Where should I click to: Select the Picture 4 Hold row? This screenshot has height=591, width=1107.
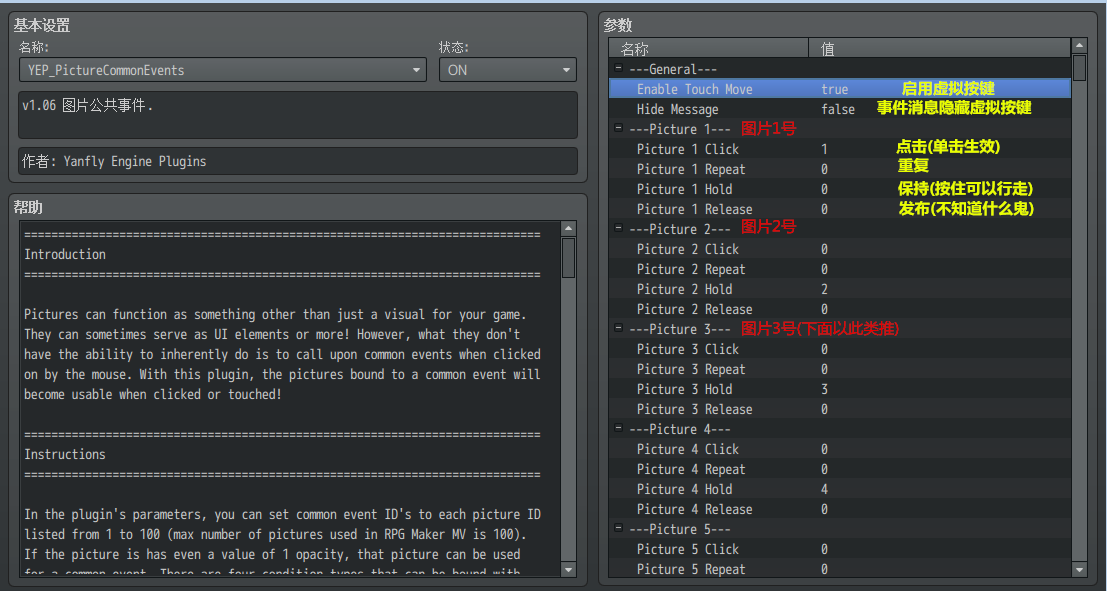[840, 489]
